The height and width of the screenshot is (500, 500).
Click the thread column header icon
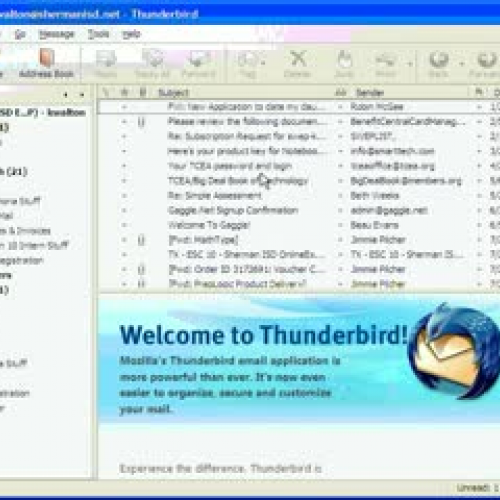[x=106, y=92]
